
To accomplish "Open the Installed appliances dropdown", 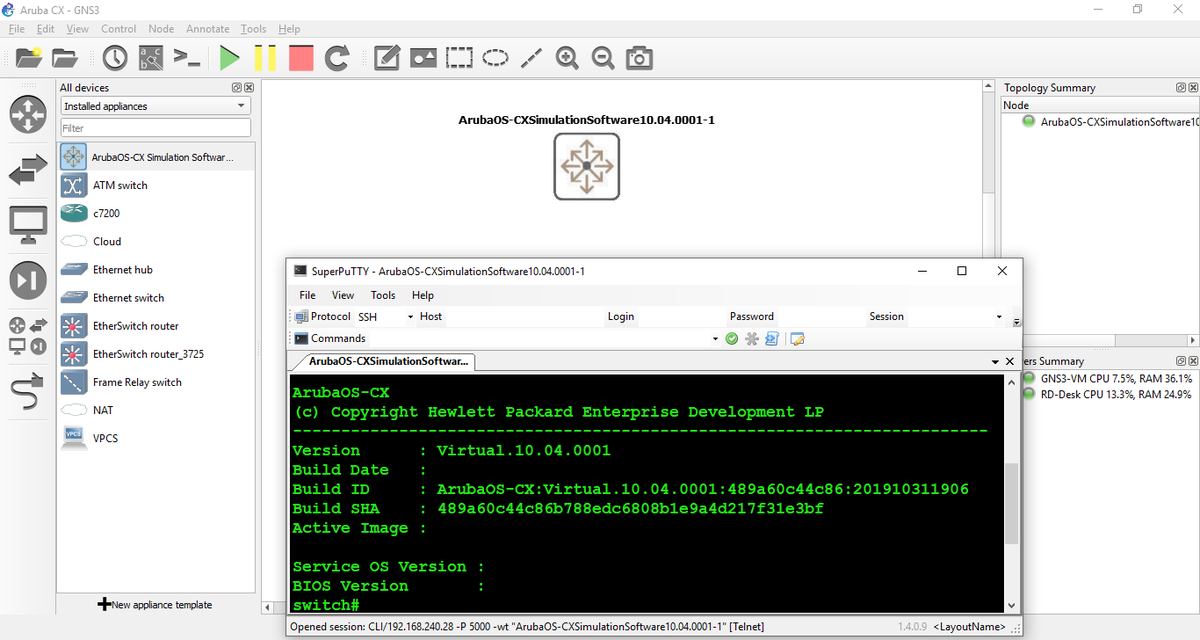I will coord(155,106).
